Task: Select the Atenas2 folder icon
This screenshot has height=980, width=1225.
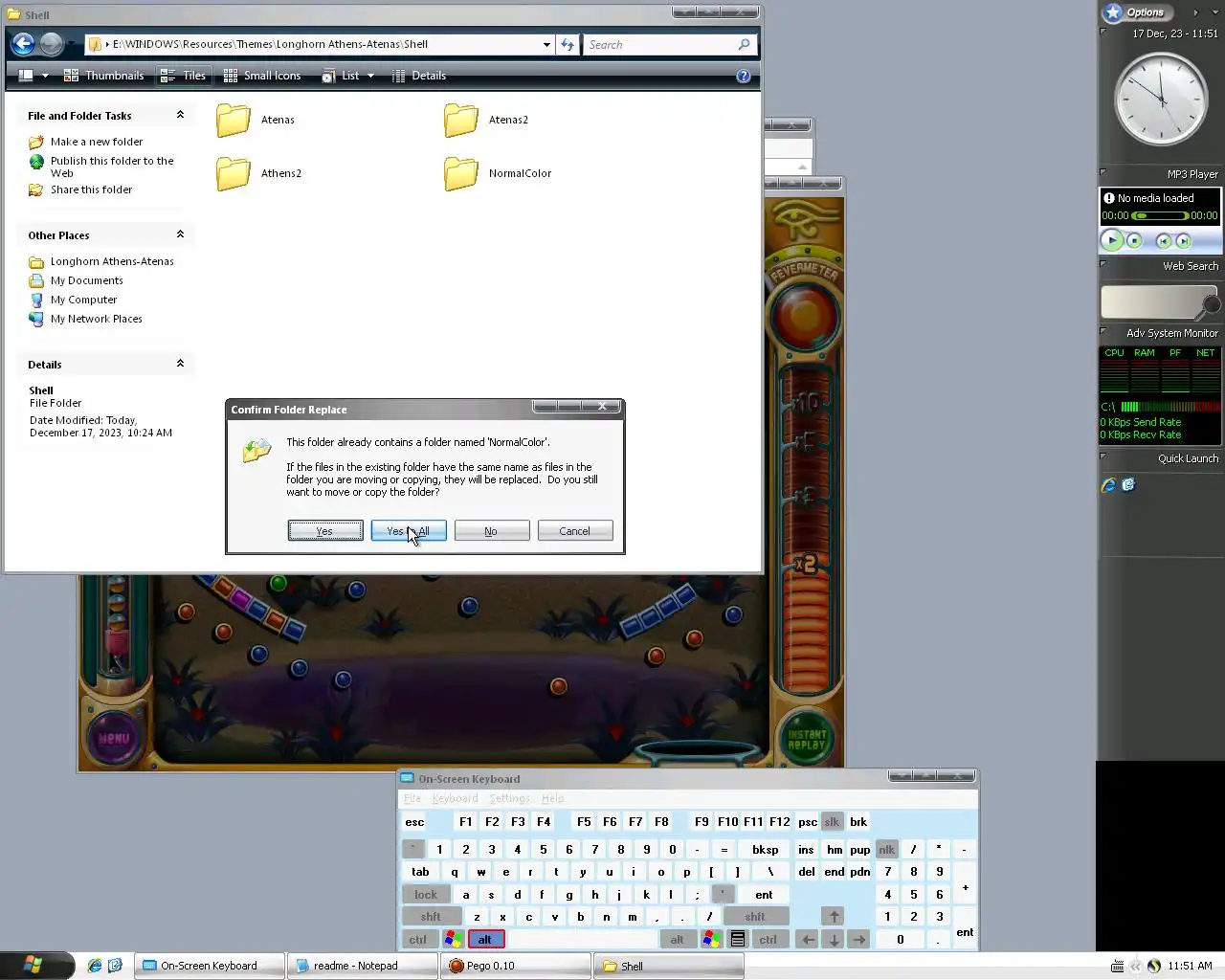Action: tap(461, 121)
